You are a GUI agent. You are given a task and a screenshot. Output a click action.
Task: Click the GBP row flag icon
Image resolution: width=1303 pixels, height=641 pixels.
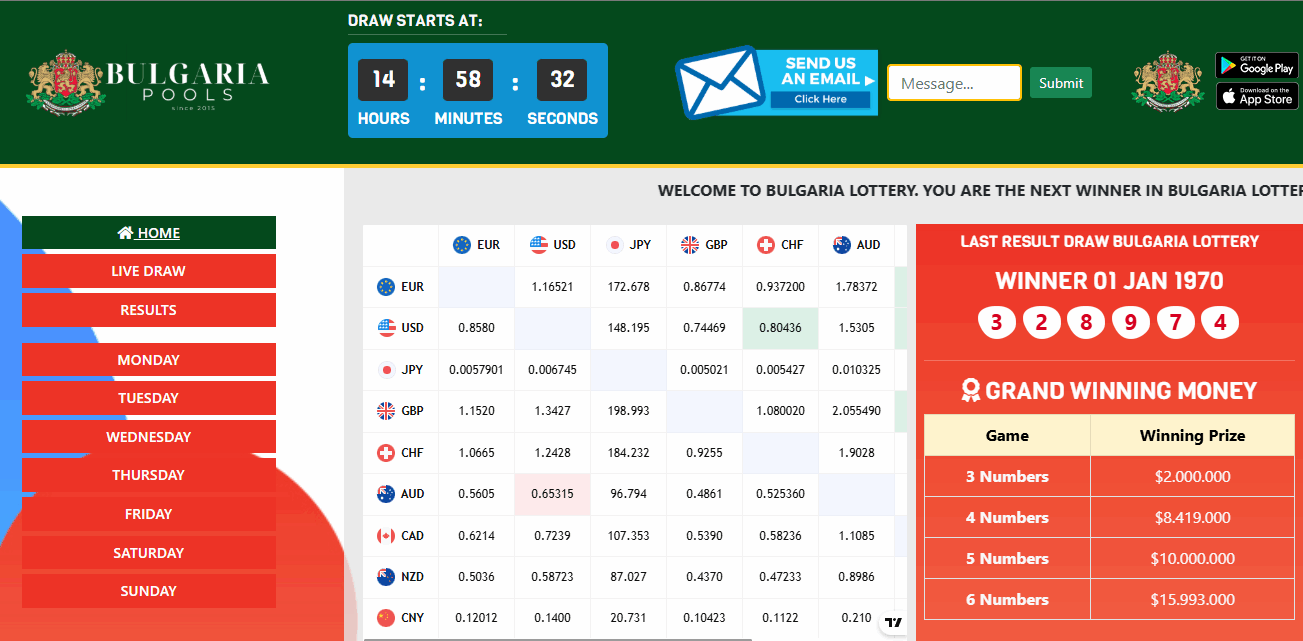[386, 411]
